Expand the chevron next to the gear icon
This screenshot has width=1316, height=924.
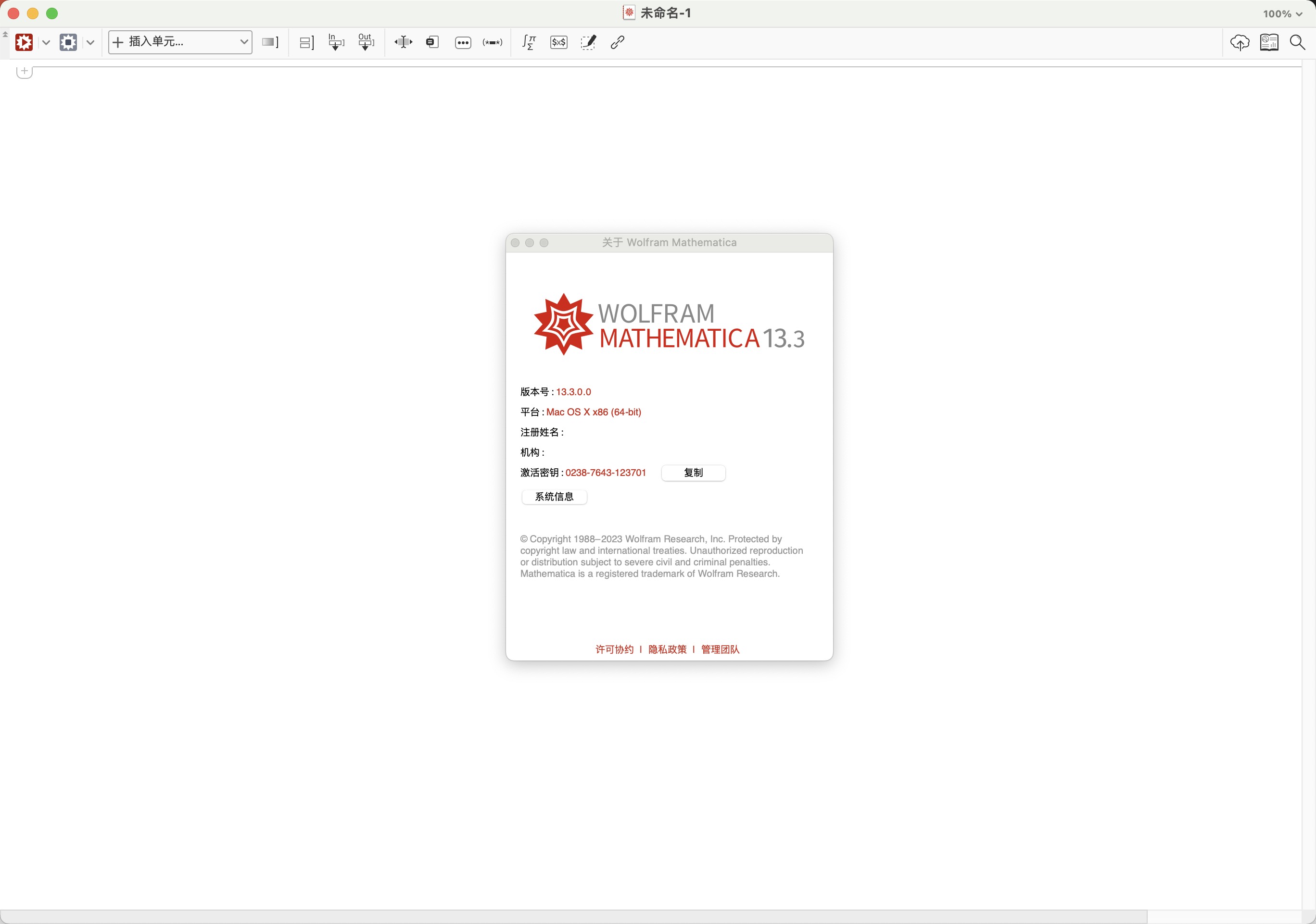click(x=90, y=42)
